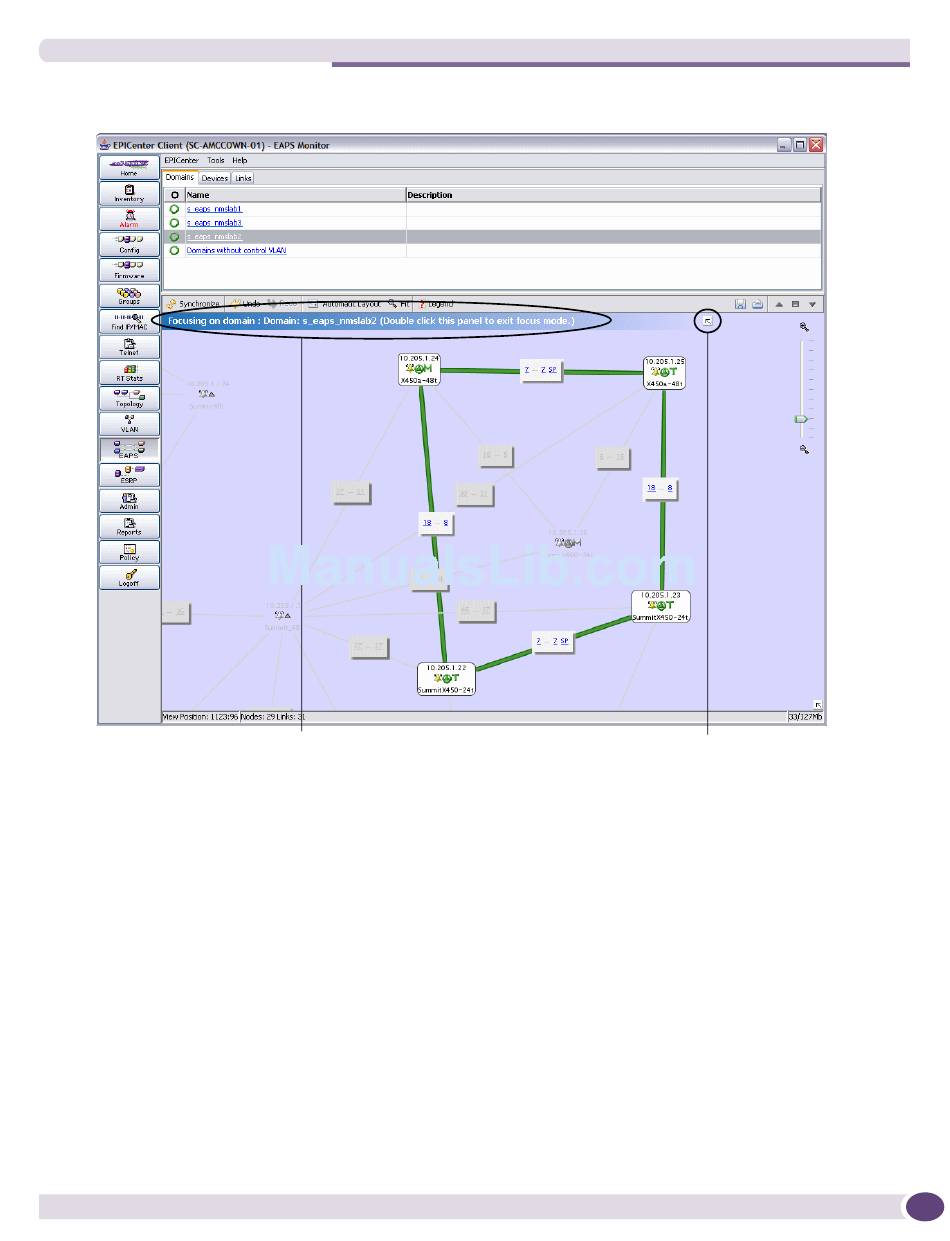Click Fit to fit map in view
950x1241 pixels.
(x=399, y=304)
